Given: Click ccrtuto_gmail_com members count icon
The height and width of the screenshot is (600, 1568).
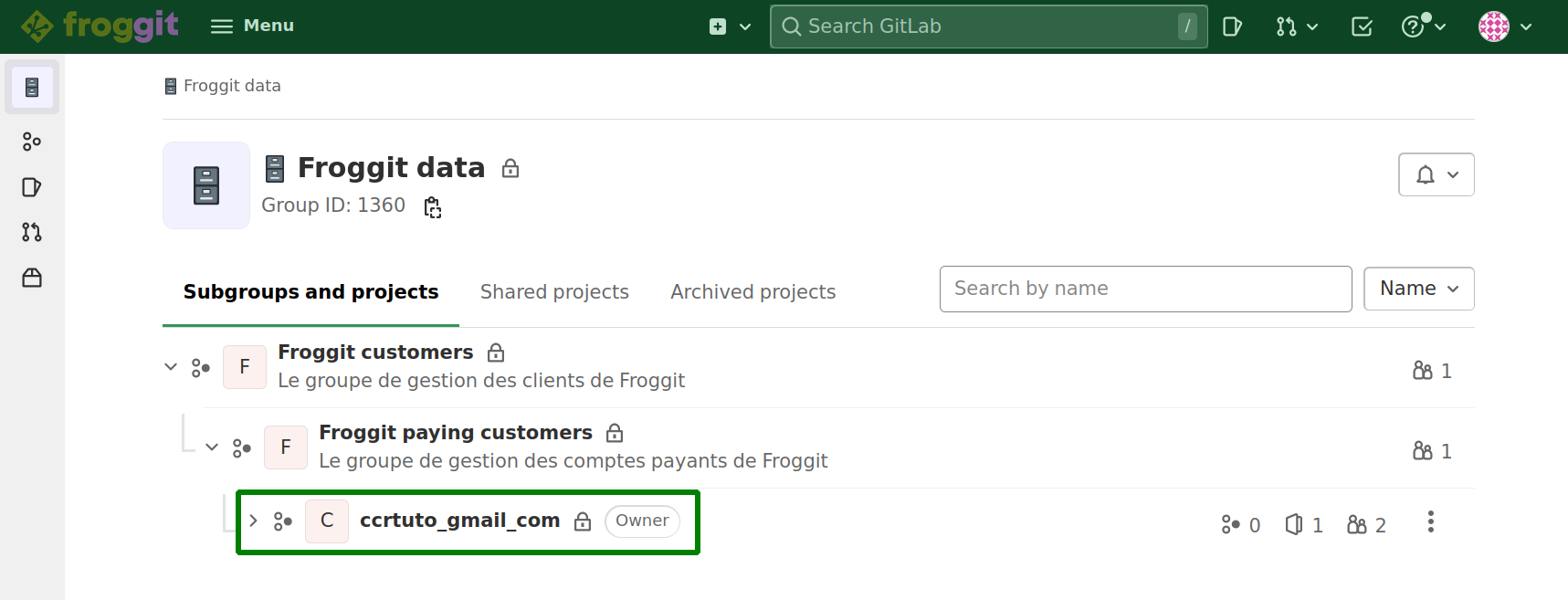Looking at the screenshot, I should [1357, 525].
